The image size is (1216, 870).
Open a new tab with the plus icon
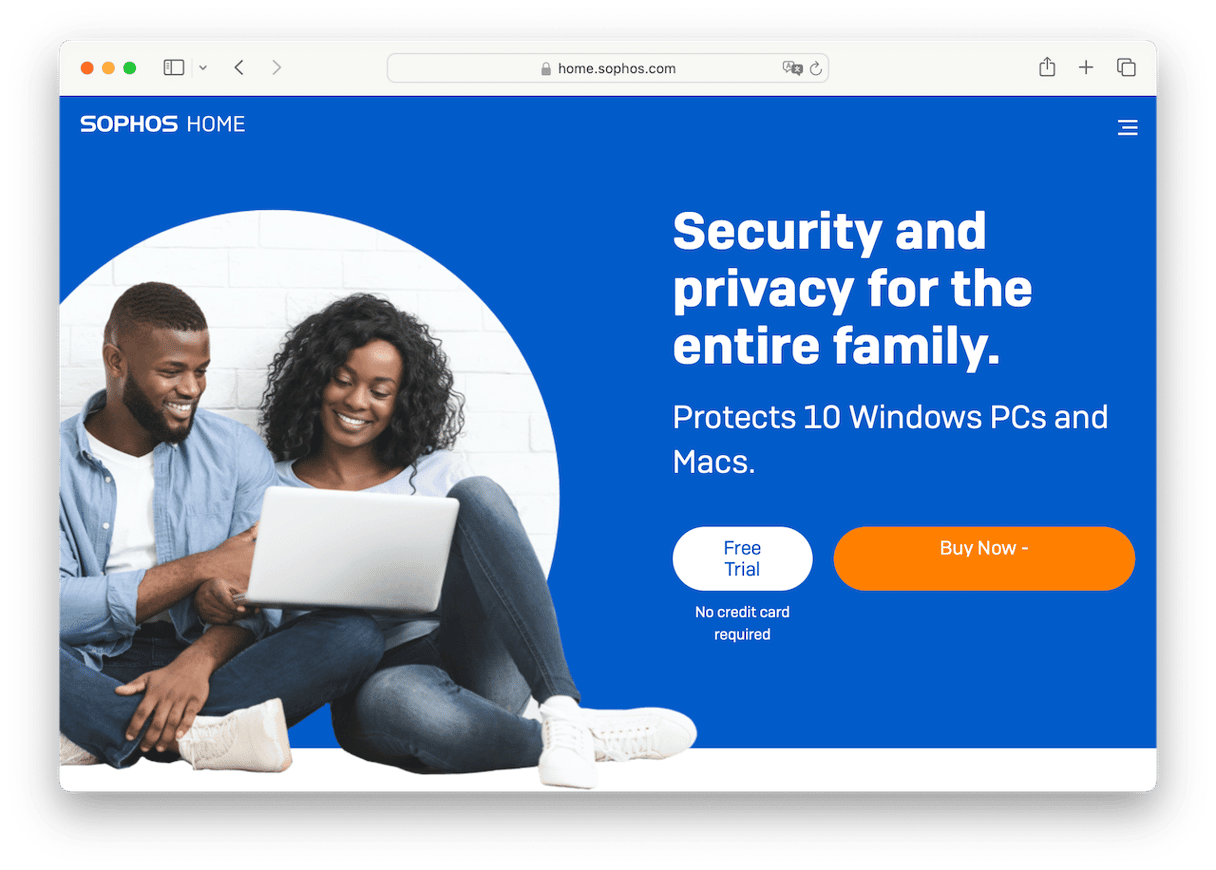(1086, 68)
